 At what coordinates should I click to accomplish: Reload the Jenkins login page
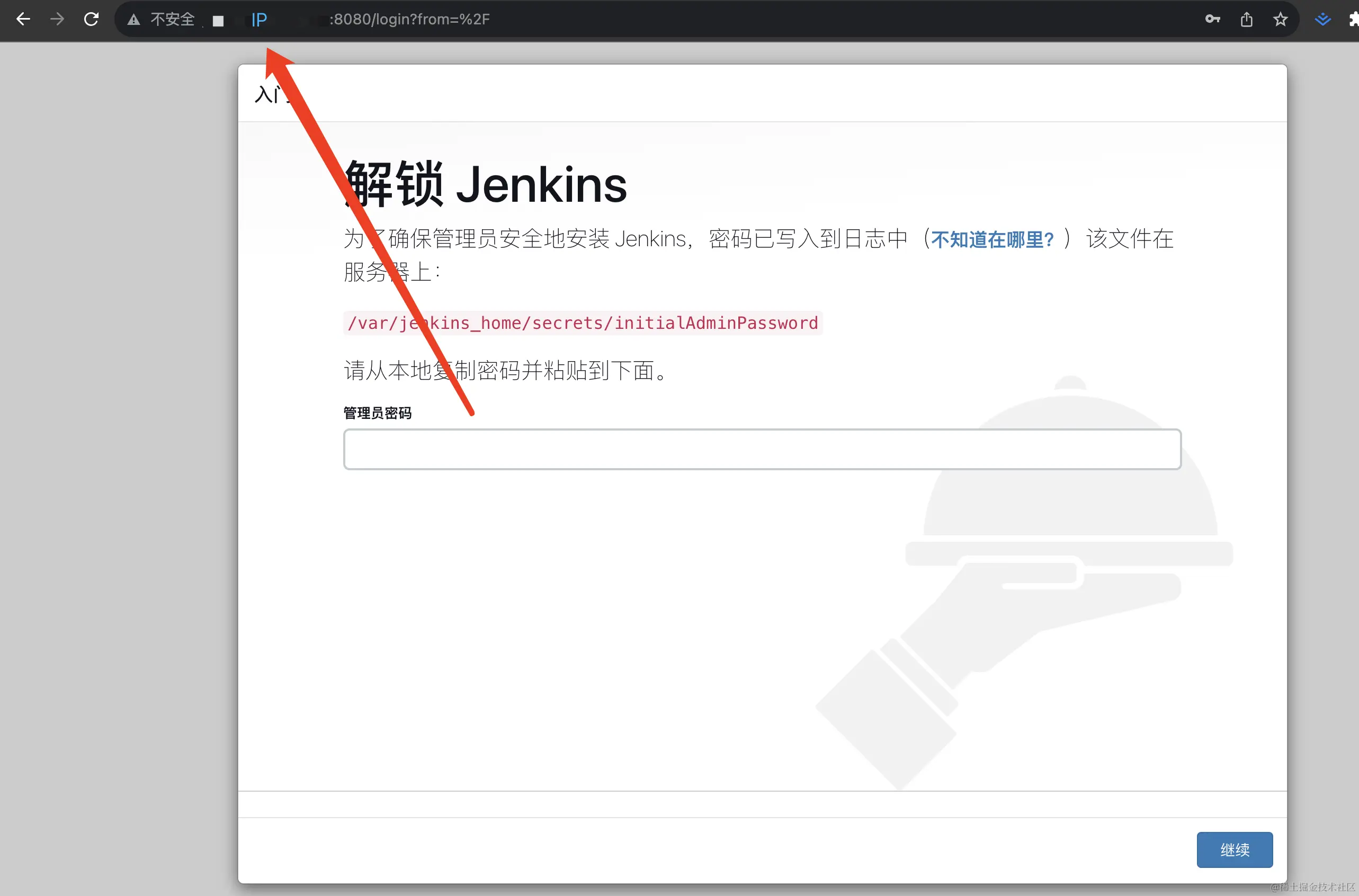pos(92,20)
